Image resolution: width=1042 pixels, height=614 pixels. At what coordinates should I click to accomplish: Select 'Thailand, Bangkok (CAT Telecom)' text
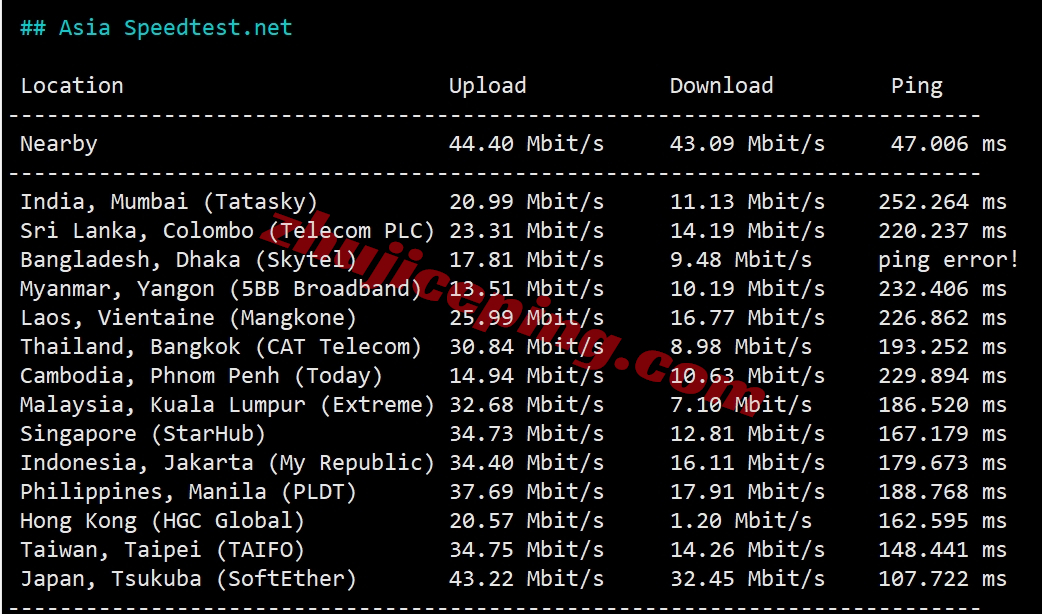pos(221,347)
